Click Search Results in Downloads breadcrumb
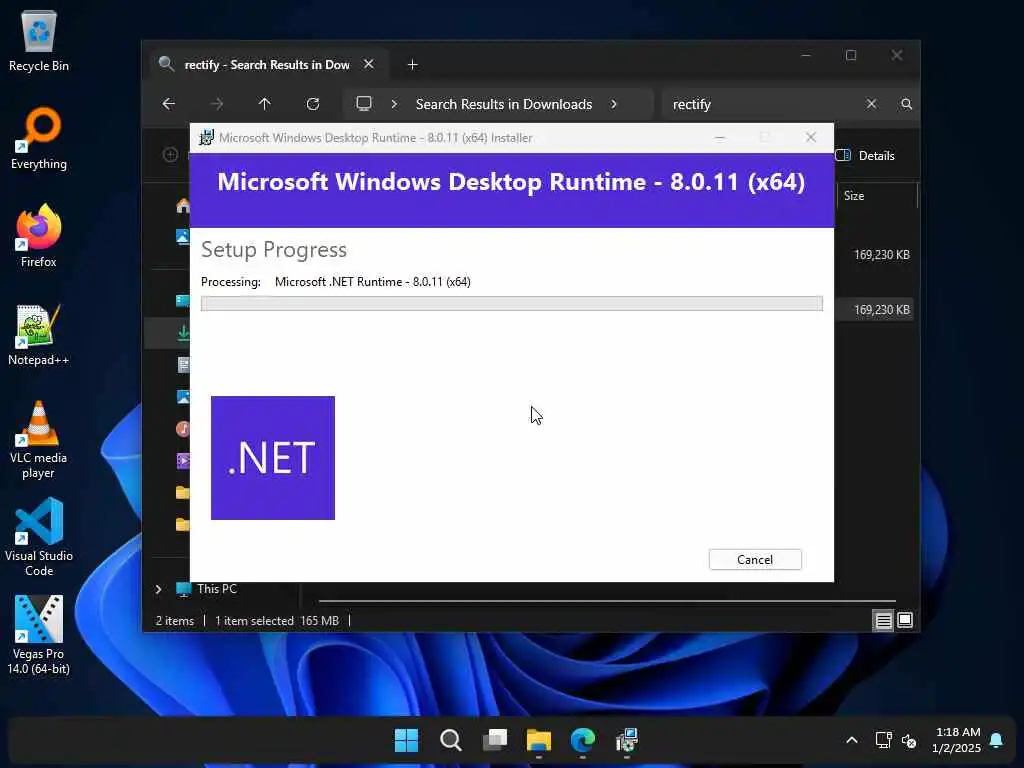This screenshot has height=768, width=1024. (504, 104)
